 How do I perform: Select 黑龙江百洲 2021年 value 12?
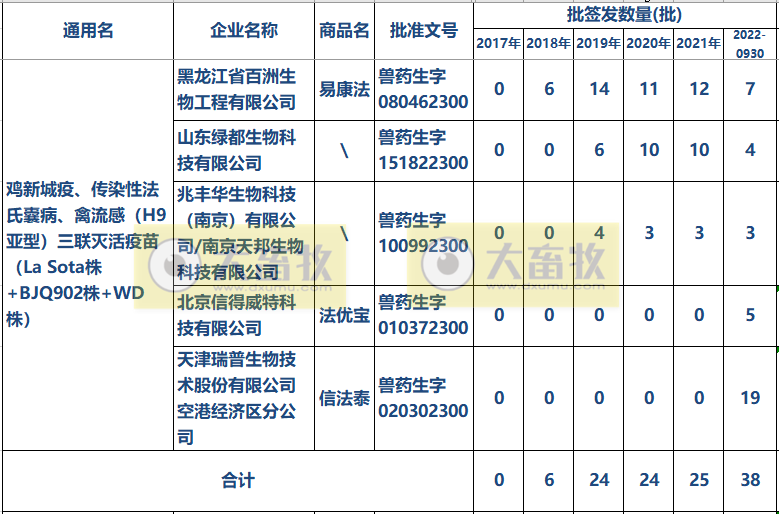[x=699, y=90]
